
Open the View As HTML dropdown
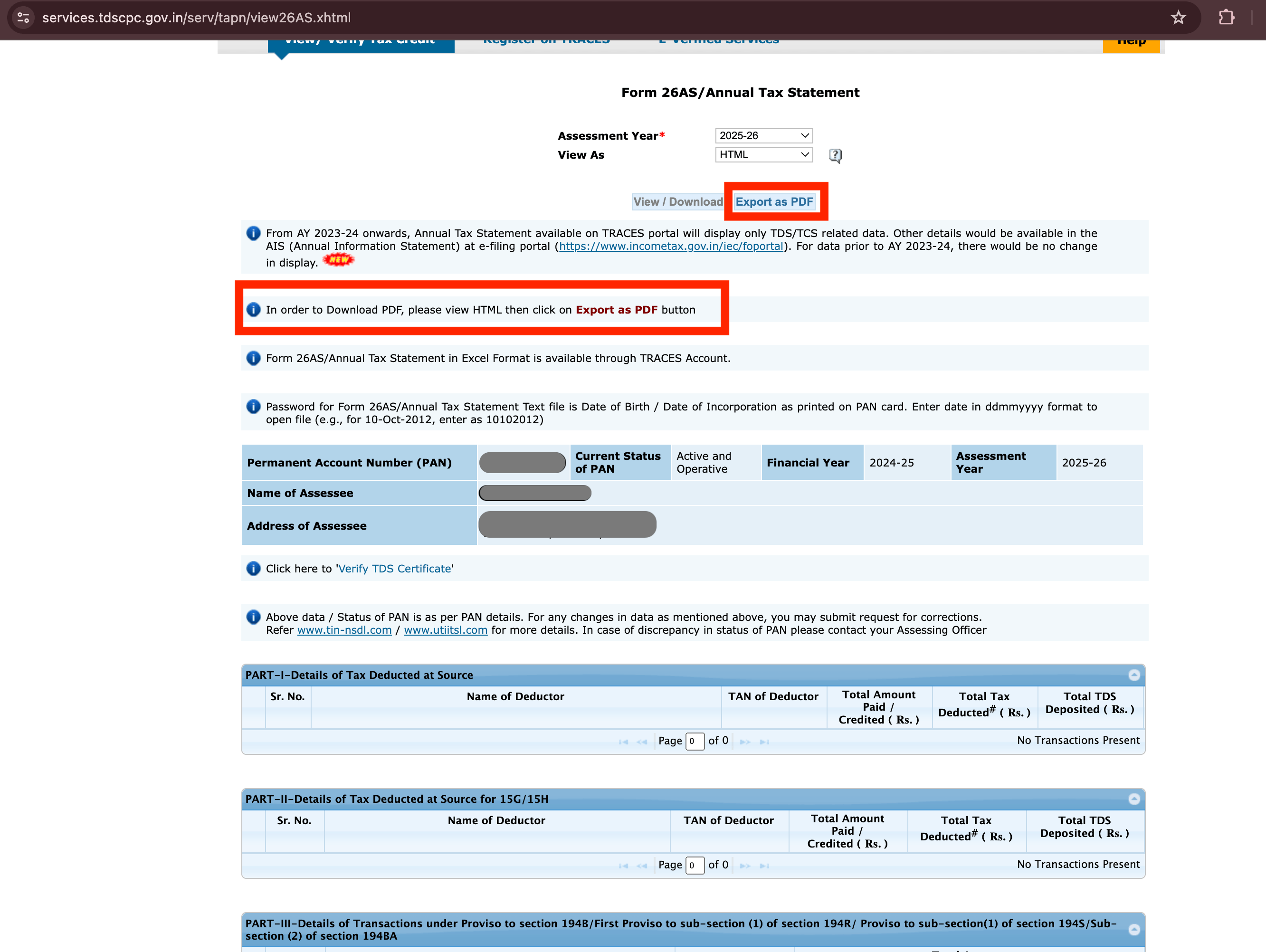pyautogui.click(x=763, y=154)
